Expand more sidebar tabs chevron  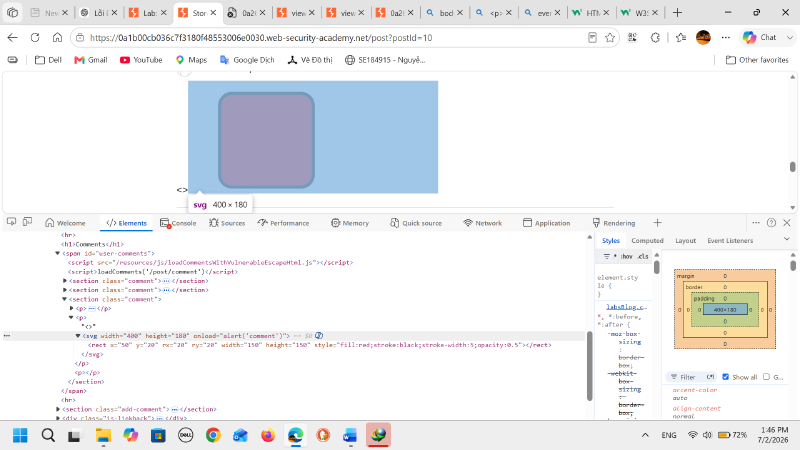[x=786, y=239]
